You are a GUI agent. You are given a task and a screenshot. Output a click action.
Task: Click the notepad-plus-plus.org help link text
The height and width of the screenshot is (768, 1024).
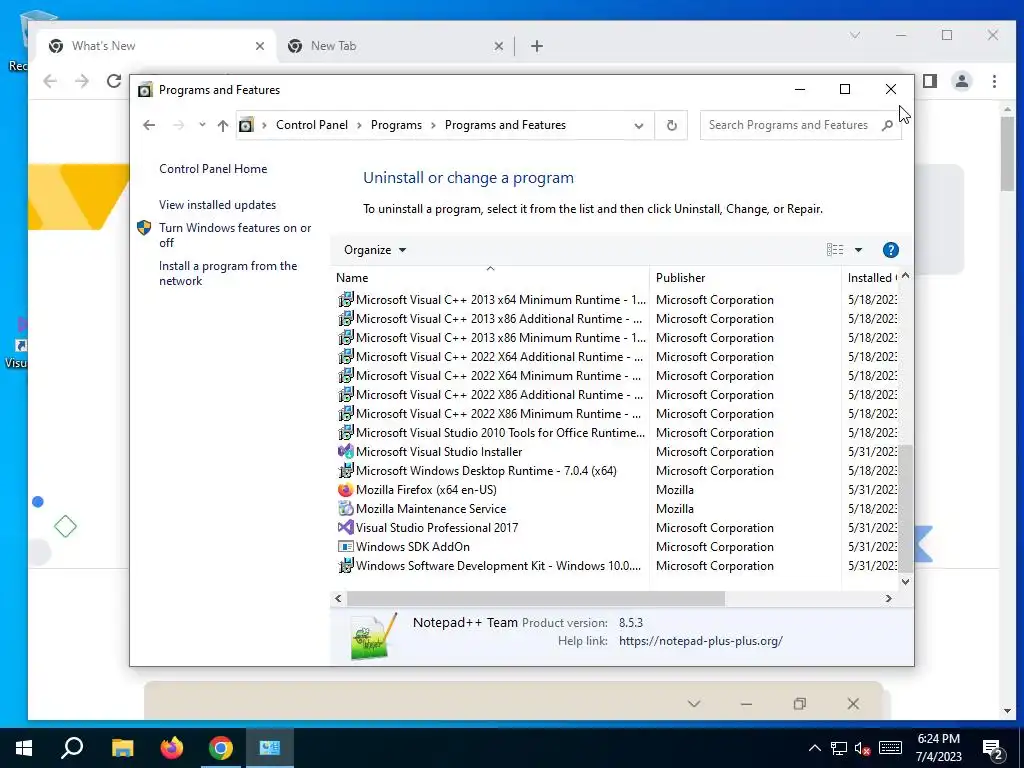pos(700,641)
